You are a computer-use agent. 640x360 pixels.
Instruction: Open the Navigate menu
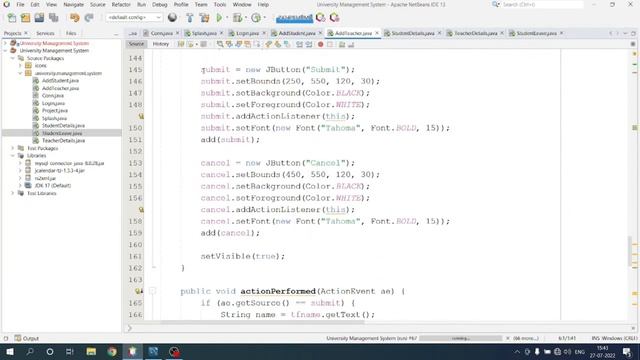(x=73, y=4)
